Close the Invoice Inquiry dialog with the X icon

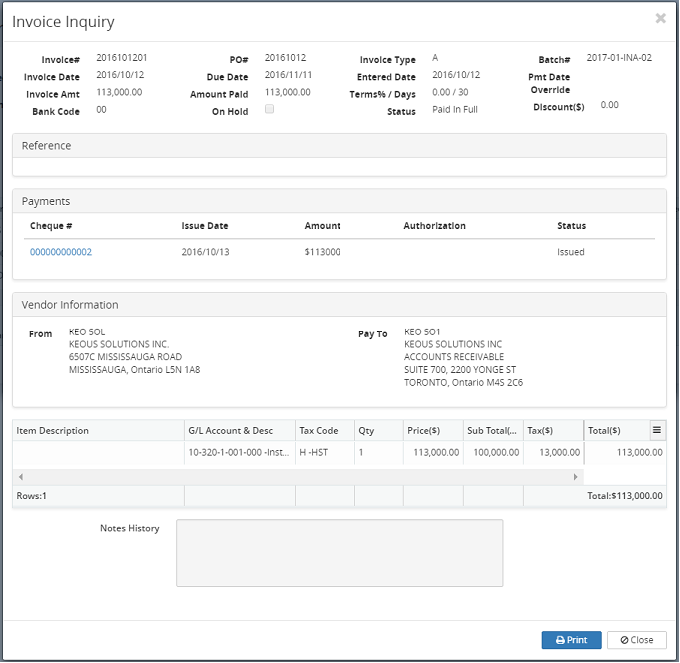pyautogui.click(x=660, y=18)
